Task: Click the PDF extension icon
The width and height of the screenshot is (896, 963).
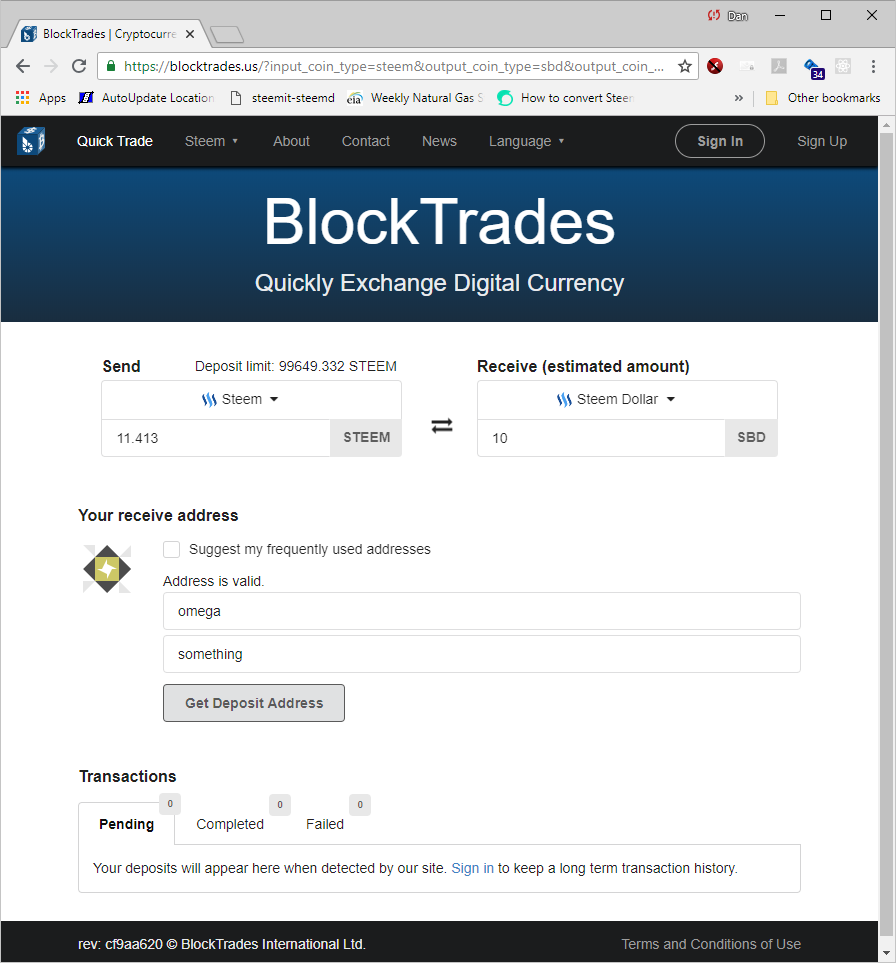Action: click(779, 66)
